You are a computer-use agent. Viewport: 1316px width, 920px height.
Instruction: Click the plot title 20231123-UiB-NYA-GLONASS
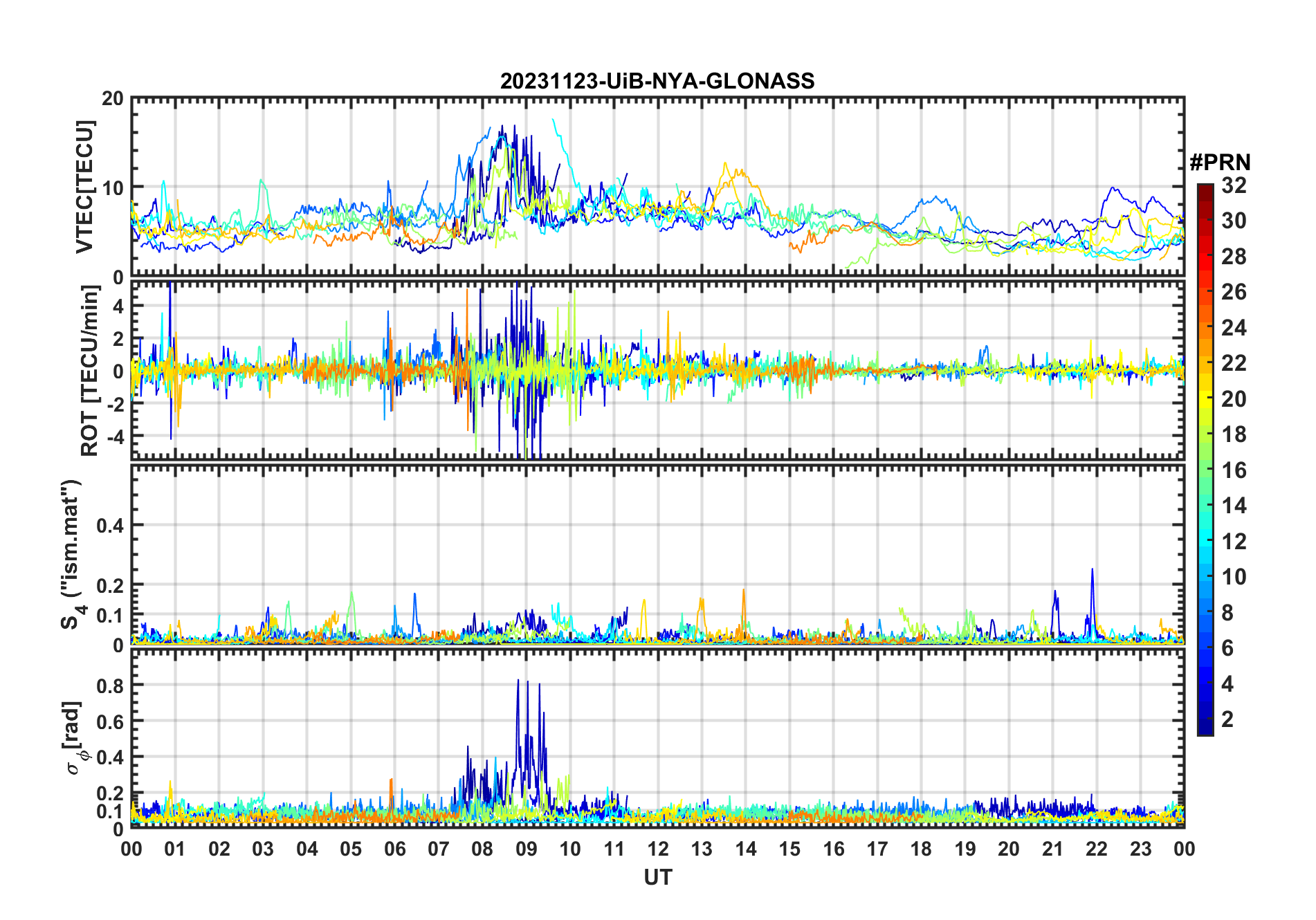pyautogui.click(x=657, y=81)
